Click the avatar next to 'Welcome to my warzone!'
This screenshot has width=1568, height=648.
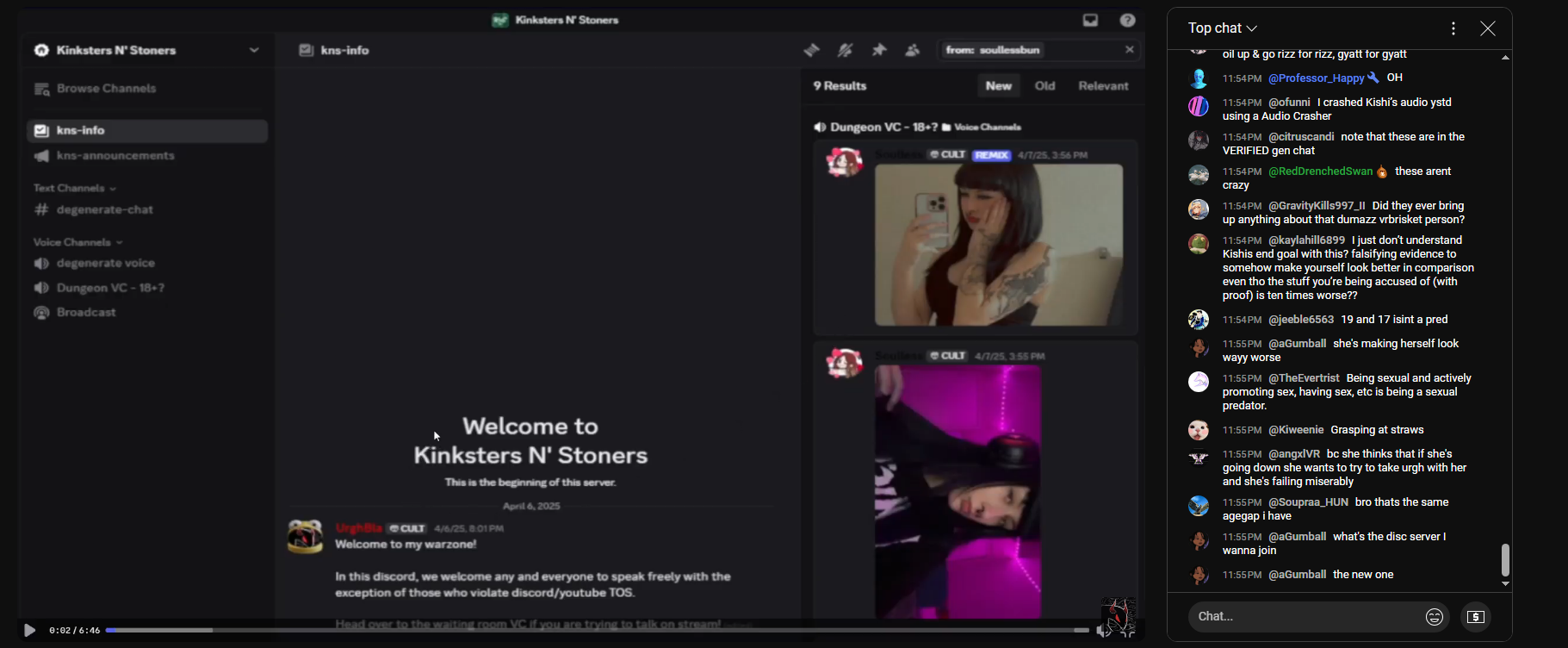pos(305,536)
